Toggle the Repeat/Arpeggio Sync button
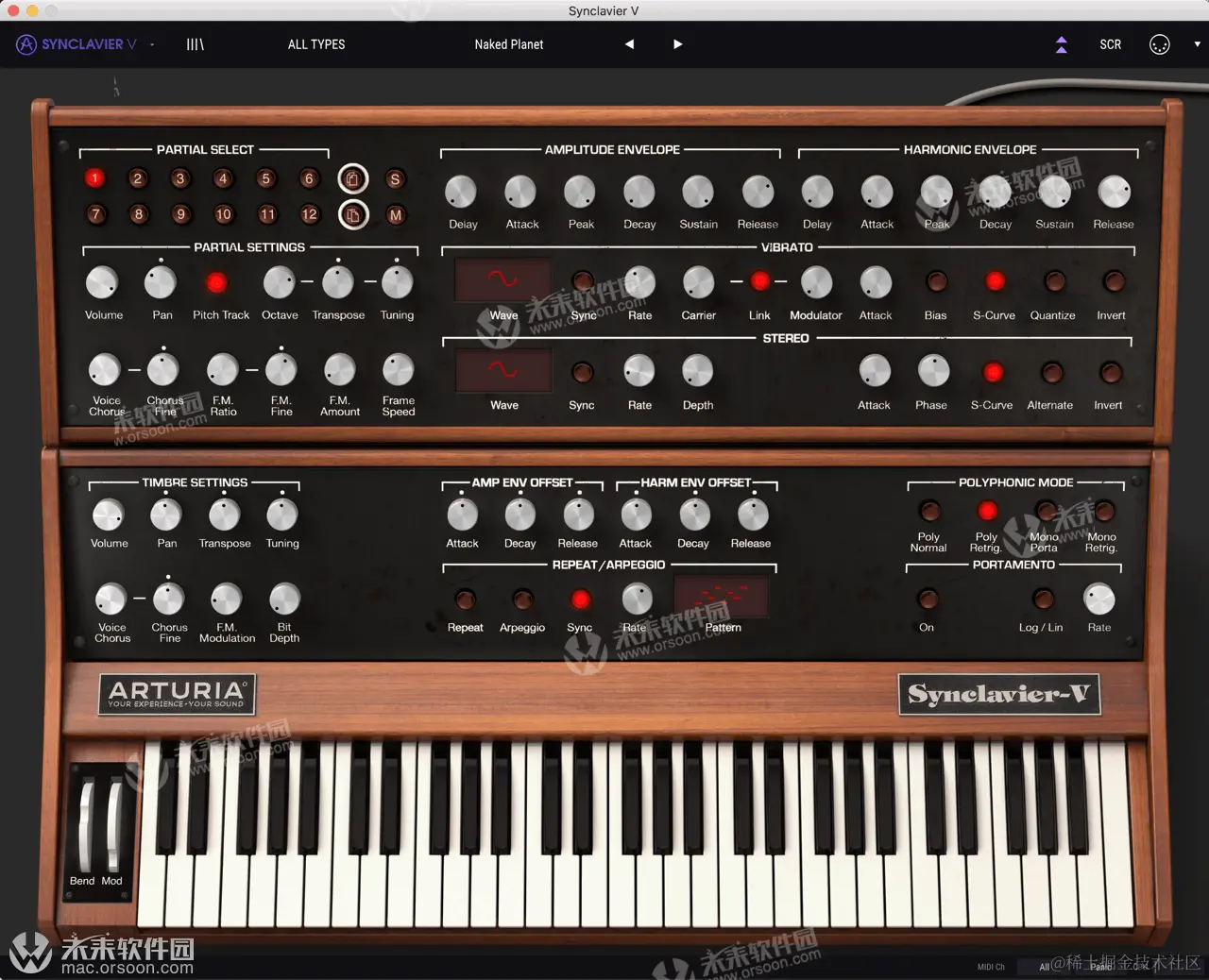 pyautogui.click(x=580, y=600)
